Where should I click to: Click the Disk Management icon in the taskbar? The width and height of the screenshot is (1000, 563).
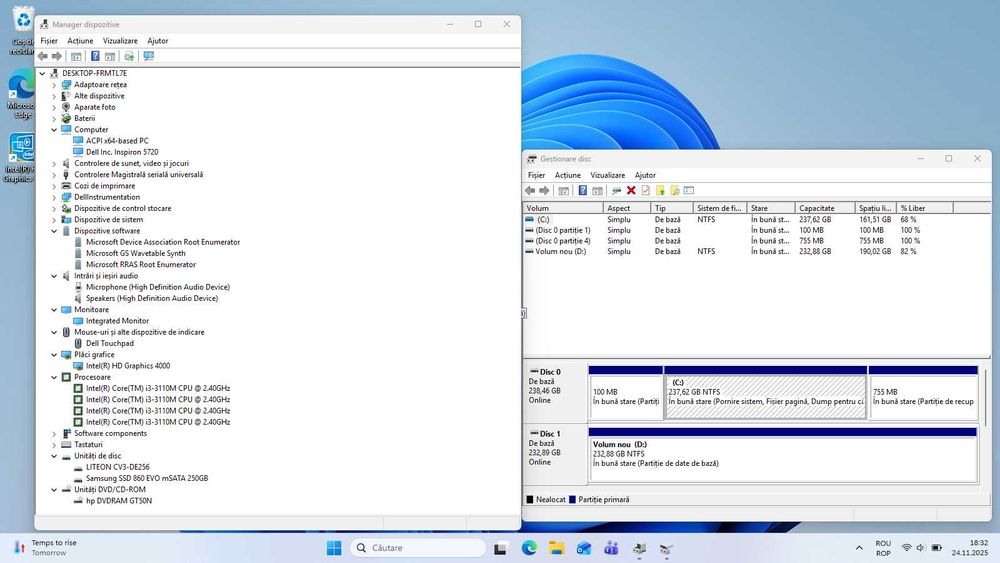666,548
